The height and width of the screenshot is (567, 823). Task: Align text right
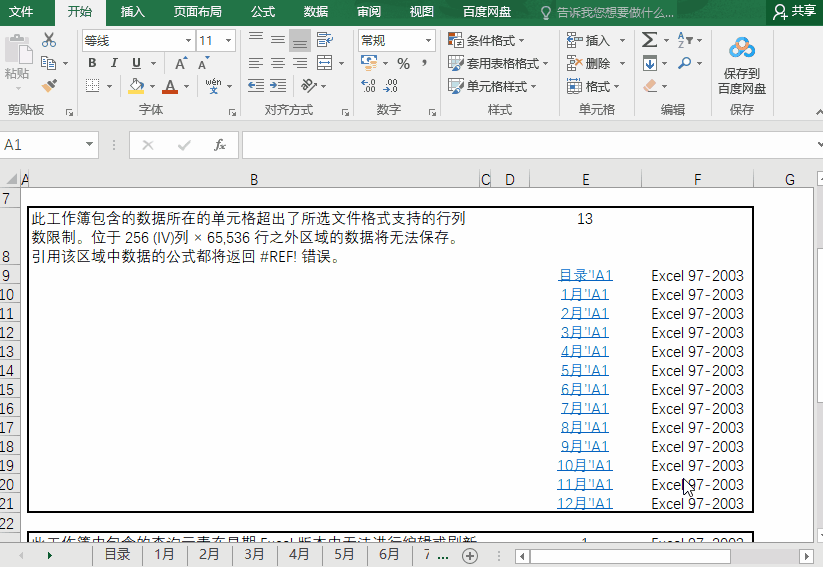[300, 64]
